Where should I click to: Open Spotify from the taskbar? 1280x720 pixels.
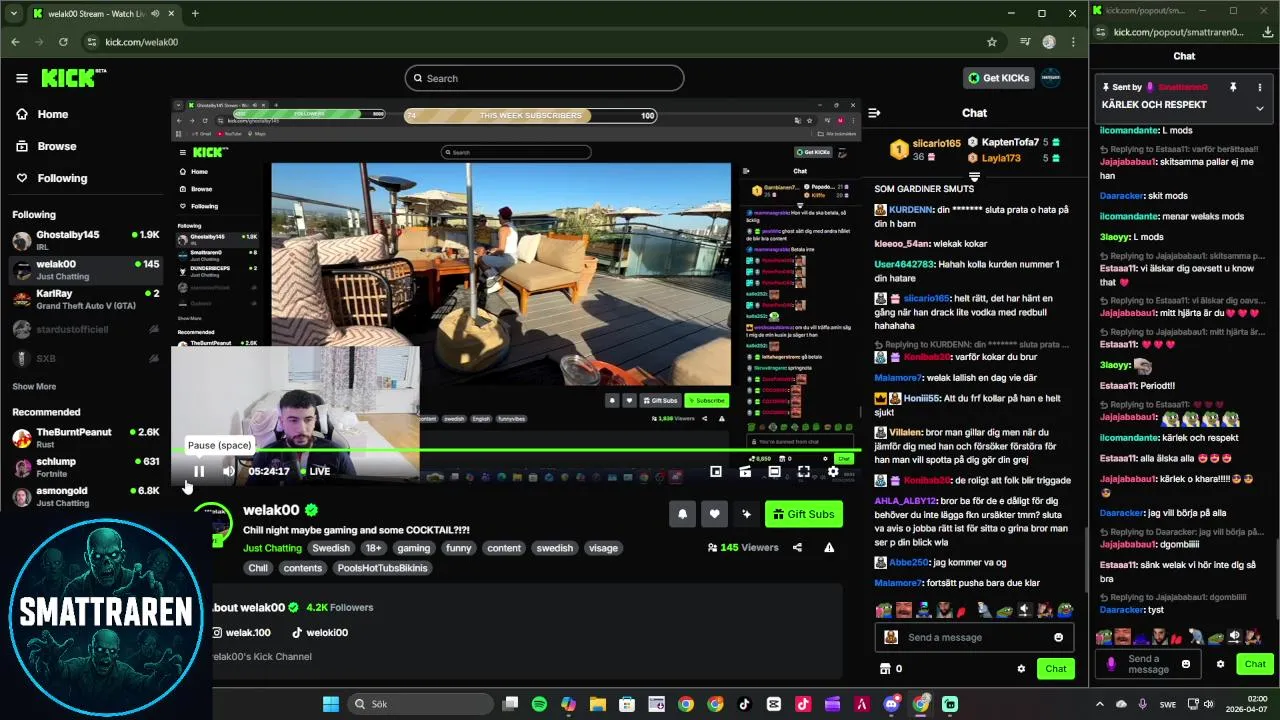539,704
